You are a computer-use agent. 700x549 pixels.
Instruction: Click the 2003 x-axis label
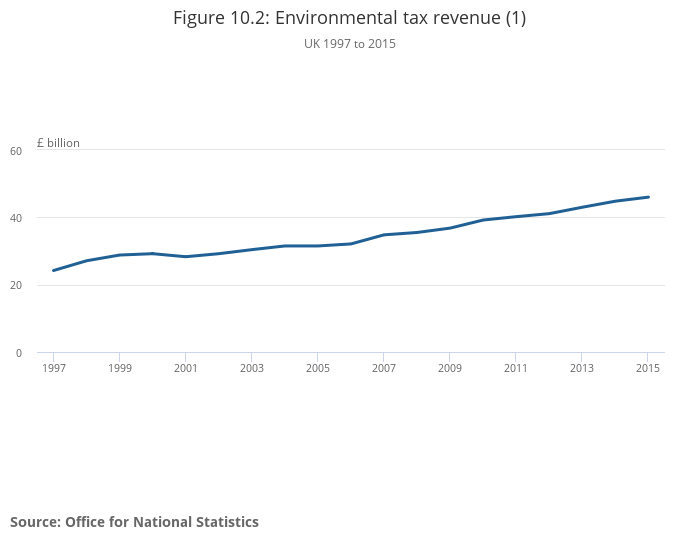(252, 369)
